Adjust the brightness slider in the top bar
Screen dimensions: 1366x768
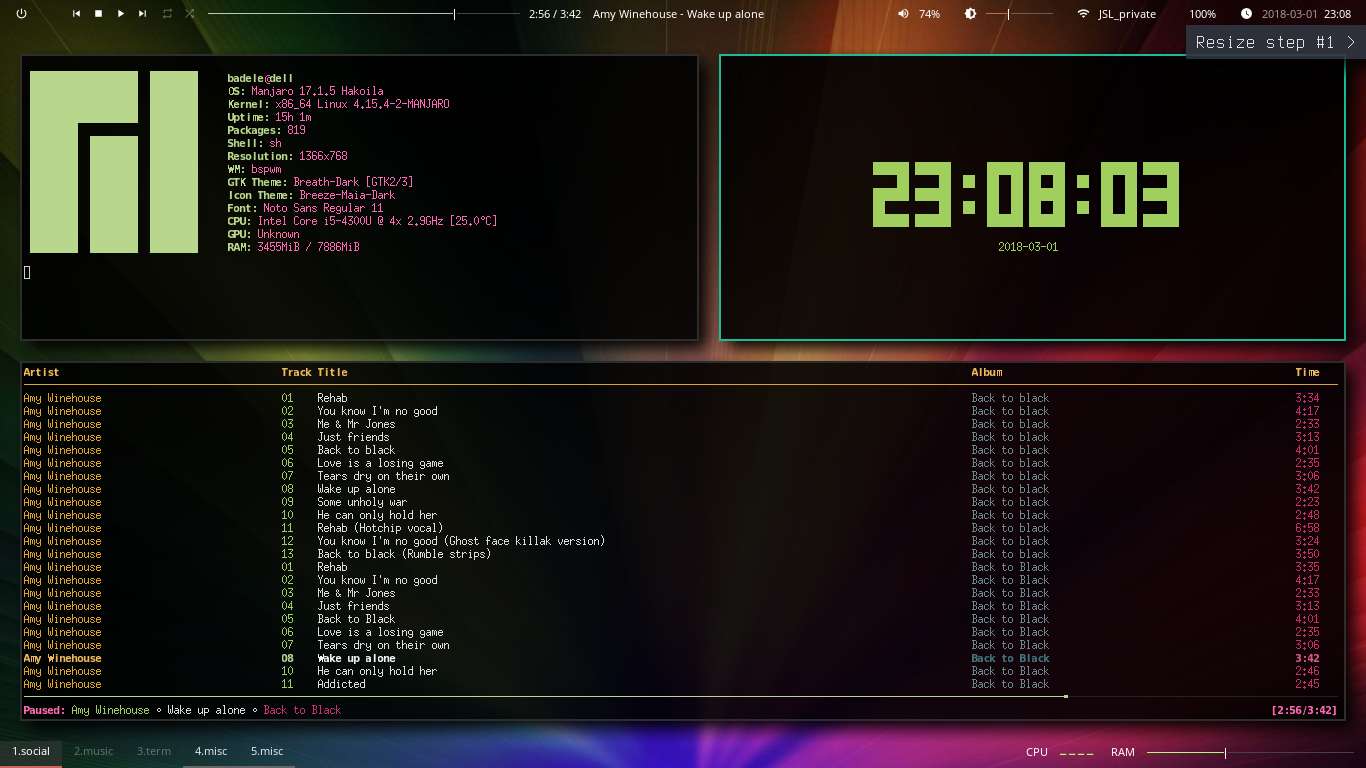(x=1019, y=14)
